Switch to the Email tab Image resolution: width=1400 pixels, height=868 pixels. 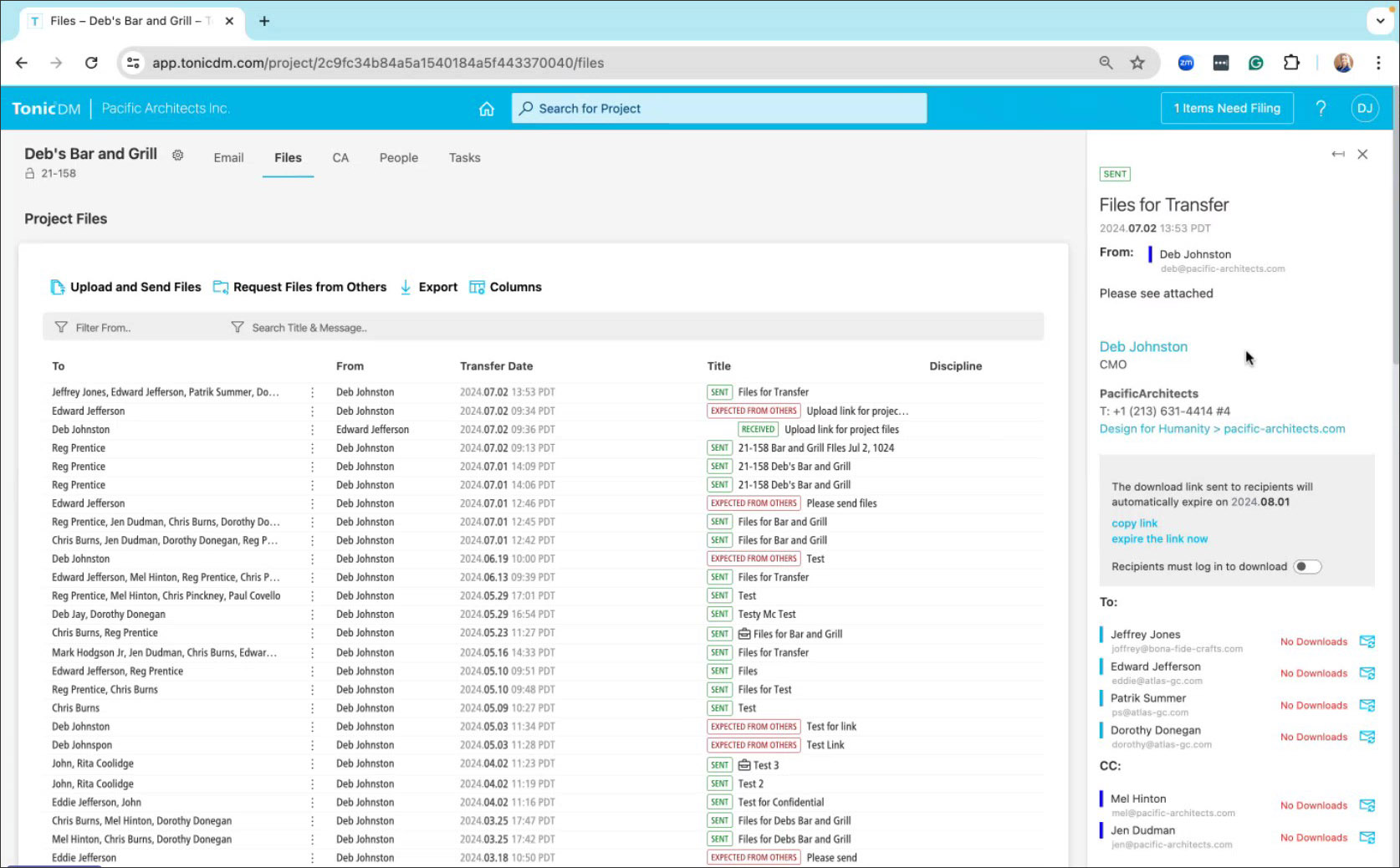[228, 157]
